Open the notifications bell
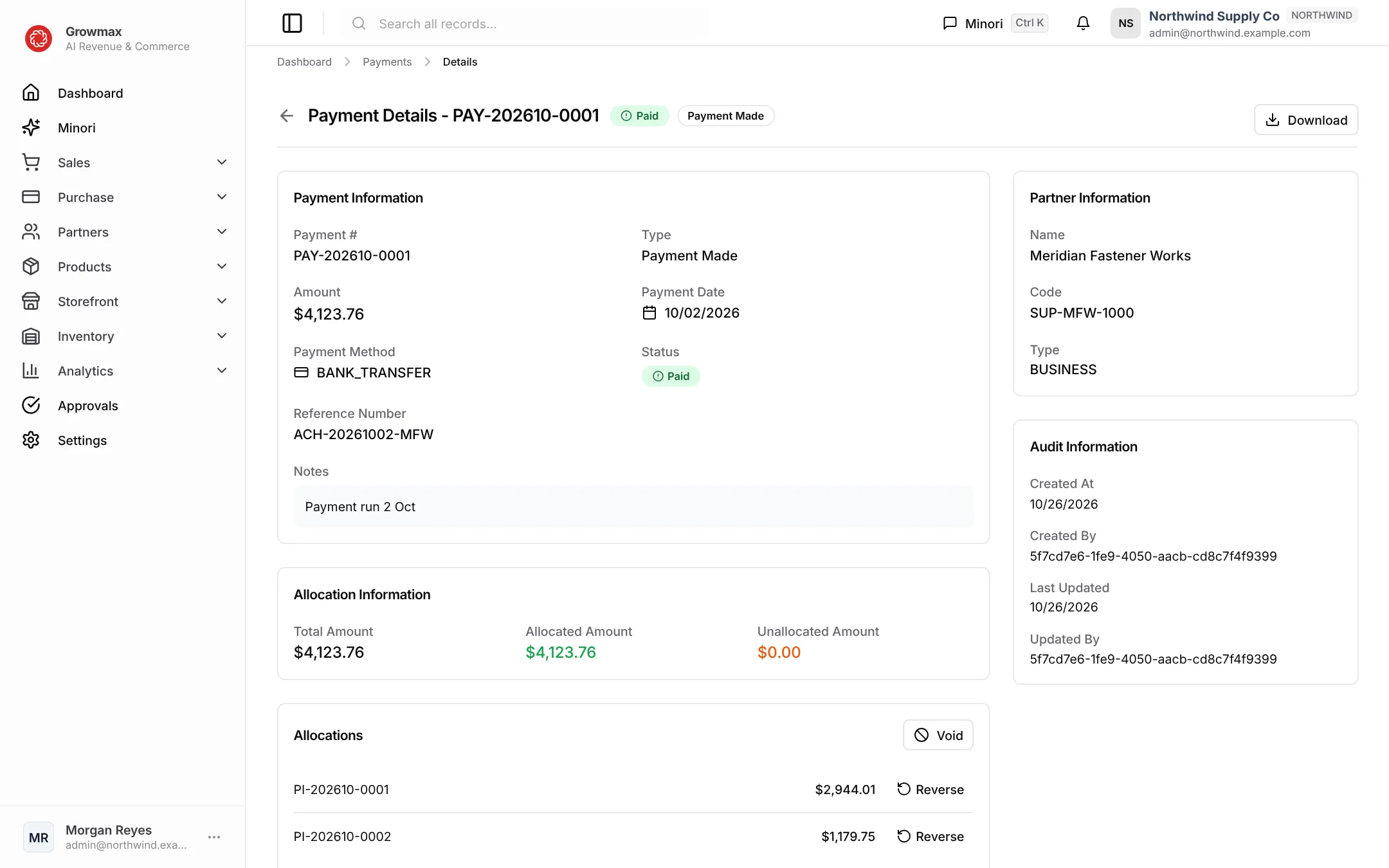The image size is (1389, 868). click(x=1083, y=23)
